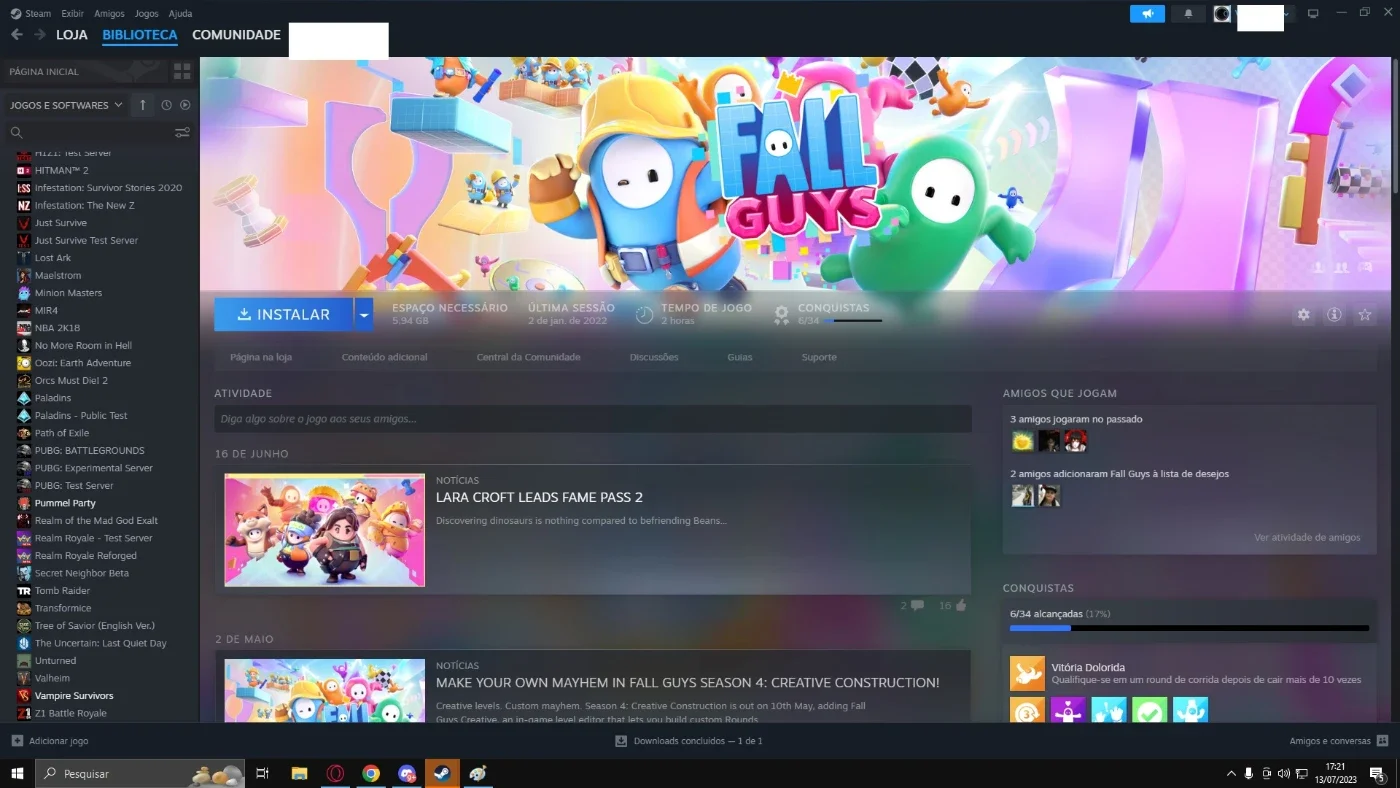Click the INSTALAR button

tap(284, 314)
